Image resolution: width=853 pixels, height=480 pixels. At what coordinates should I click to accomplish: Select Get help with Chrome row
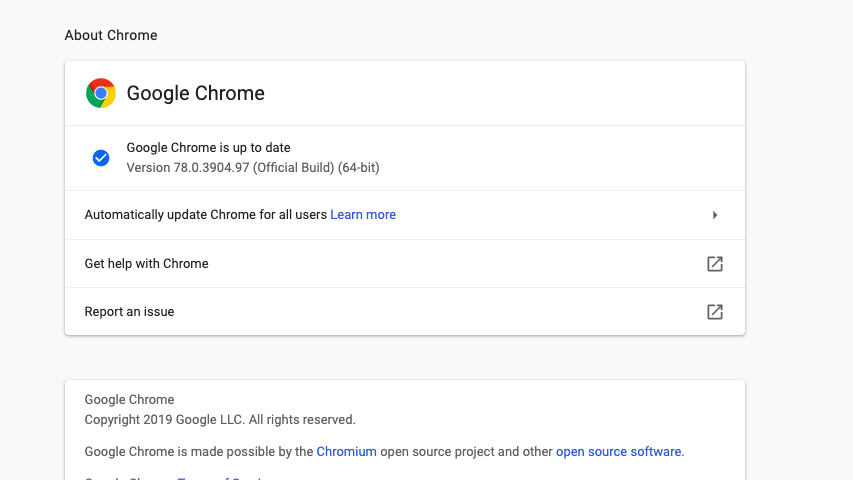point(405,264)
